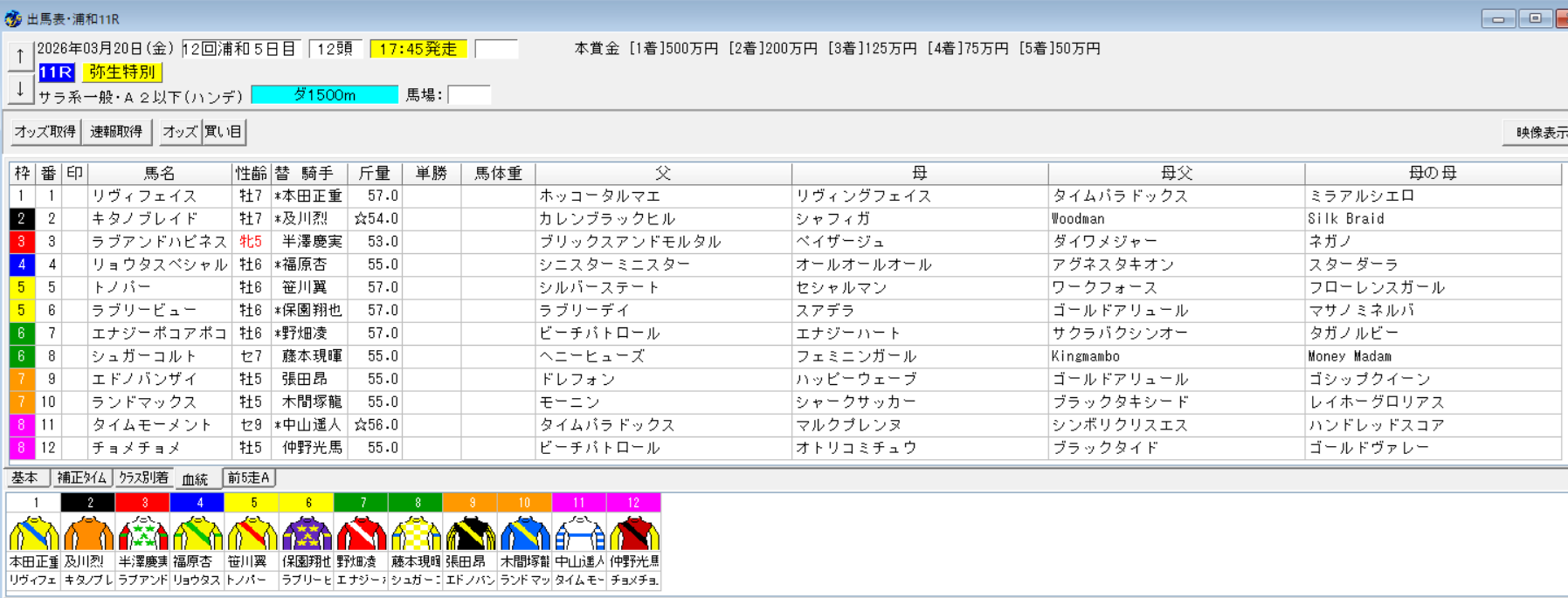1568x598 pixels.
Task: Click the app icon in the title bar
Action: [x=13, y=18]
